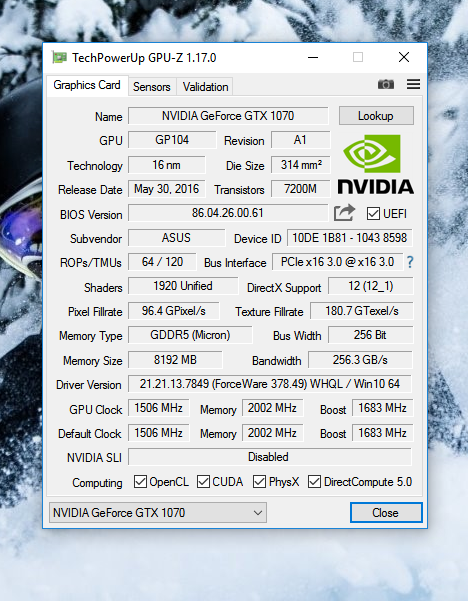Click the Close button
Screen dimensions: 468x601
[386, 512]
